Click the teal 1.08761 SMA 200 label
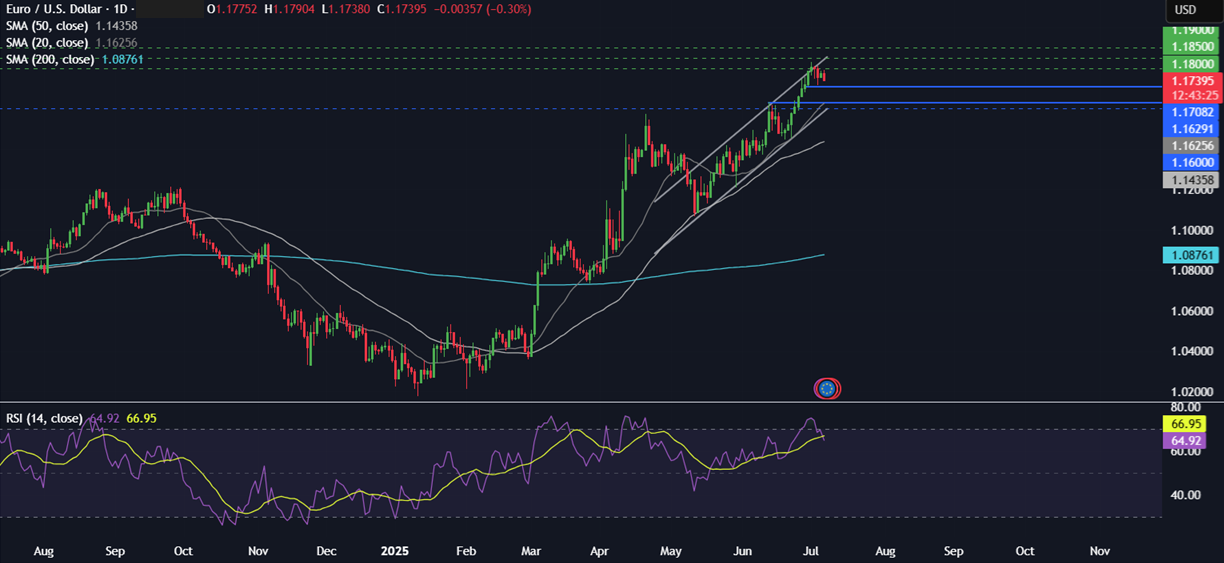 click(x=1192, y=256)
